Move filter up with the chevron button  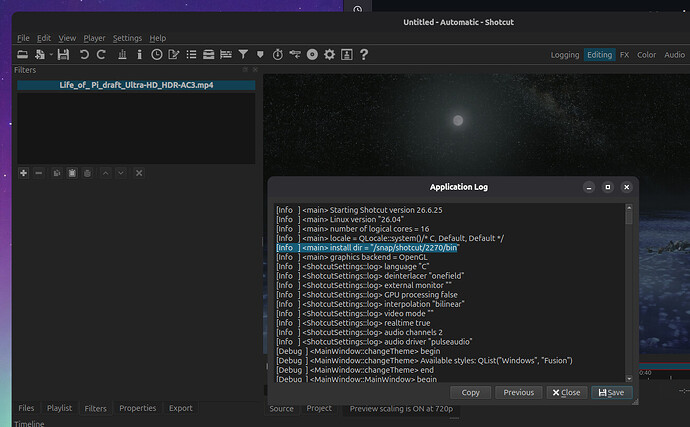click(x=106, y=173)
